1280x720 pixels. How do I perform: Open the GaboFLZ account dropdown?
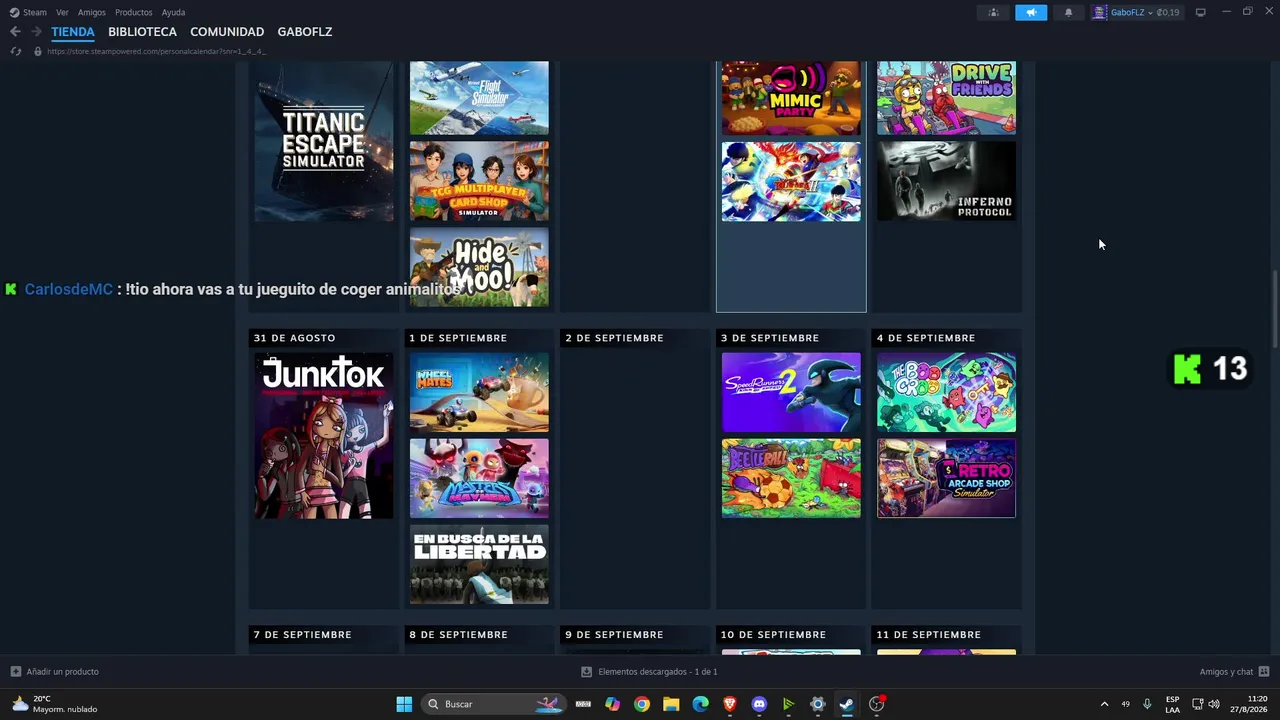pyautogui.click(x=1136, y=13)
